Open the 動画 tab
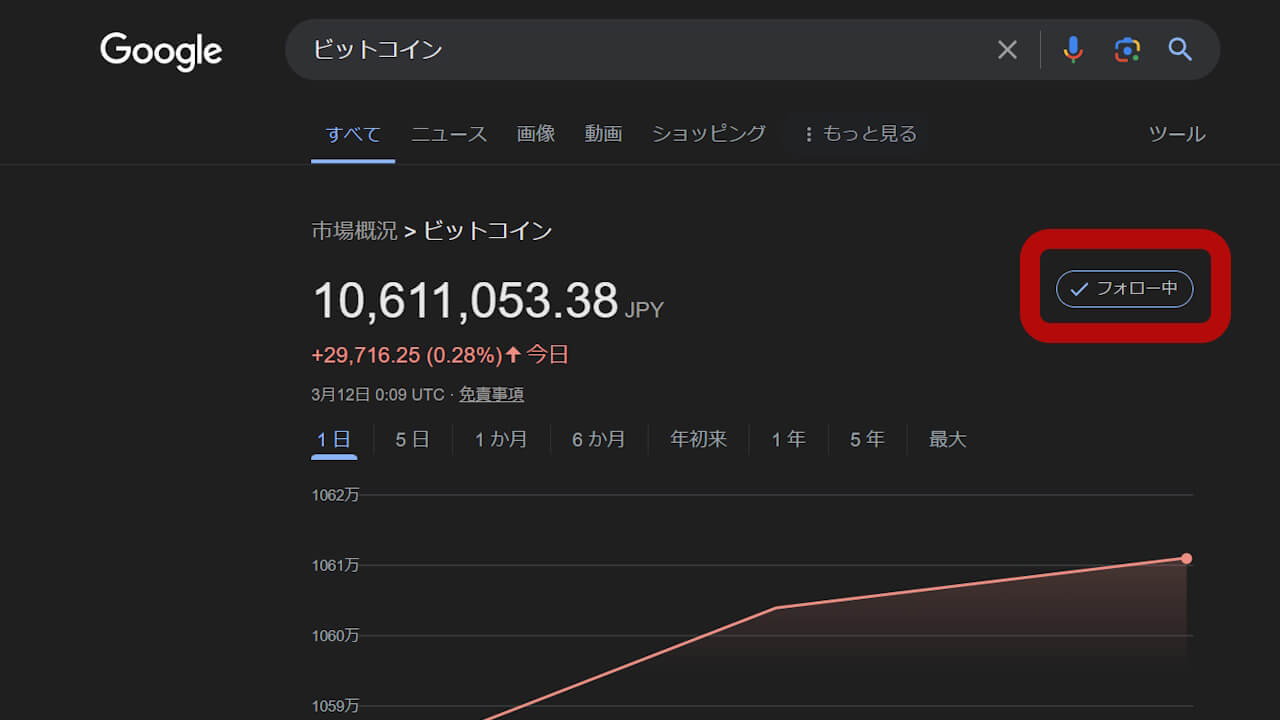 603,134
